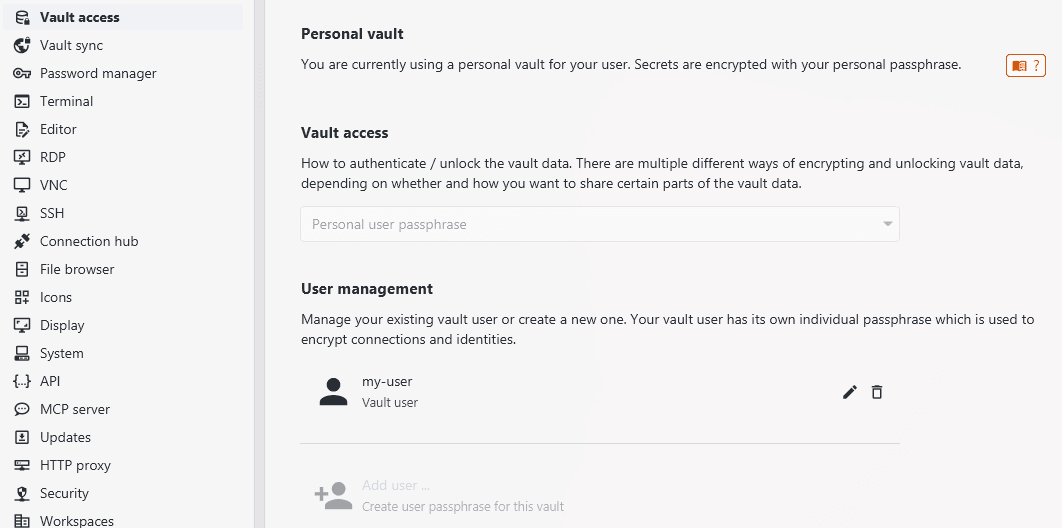Click the MCP server chat icon
The width and height of the screenshot is (1062, 528).
[22, 409]
